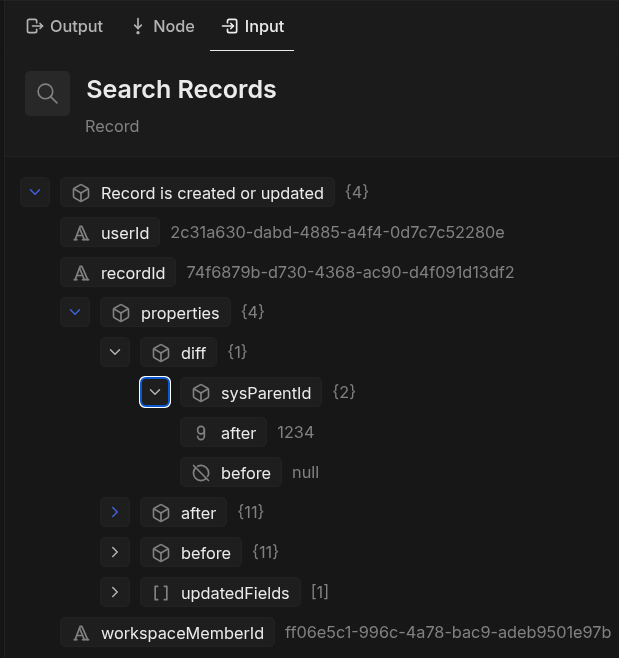This screenshot has height=658, width=619.
Task: Collapse the sysParentId chevron
Action: point(155,392)
